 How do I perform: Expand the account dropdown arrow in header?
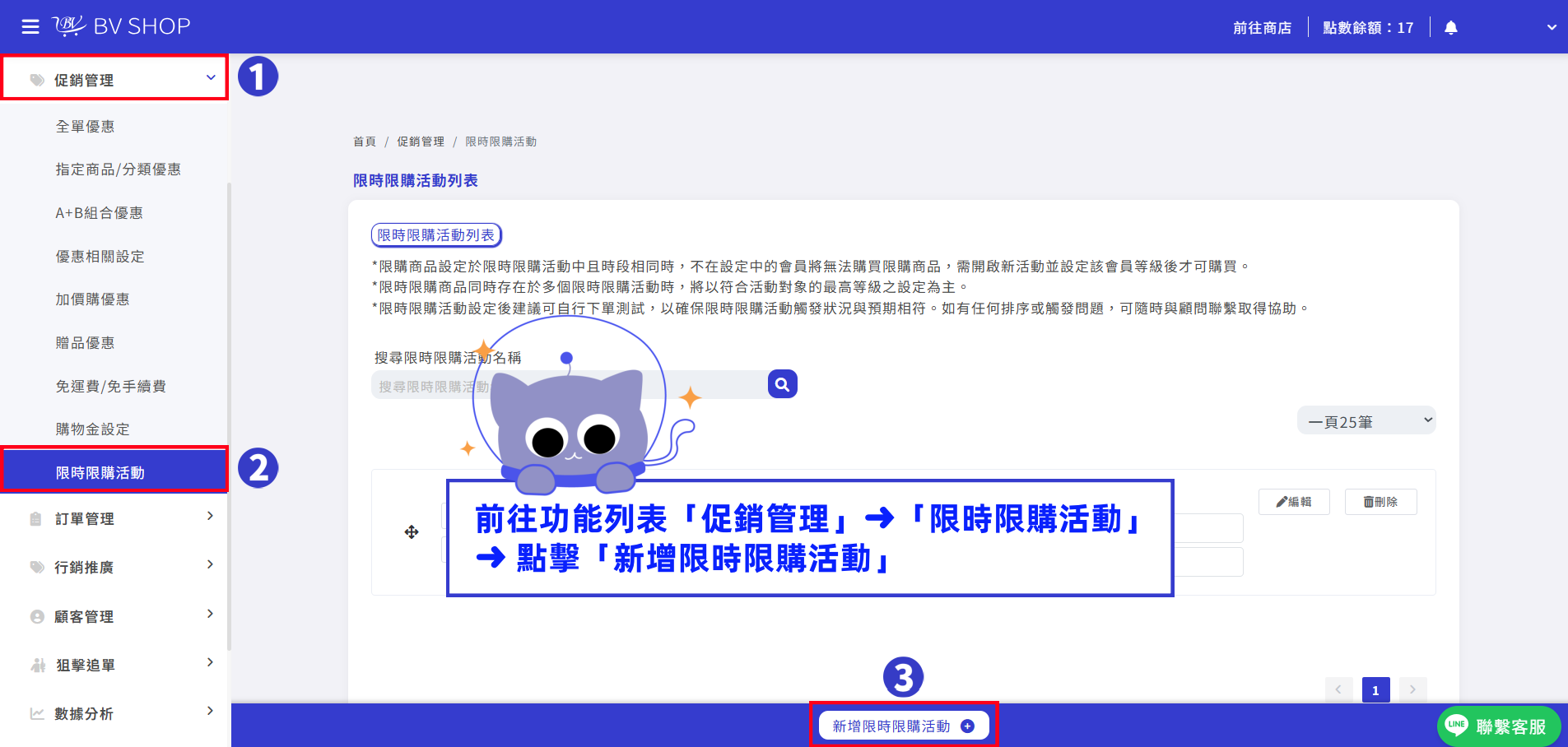pos(1552,27)
